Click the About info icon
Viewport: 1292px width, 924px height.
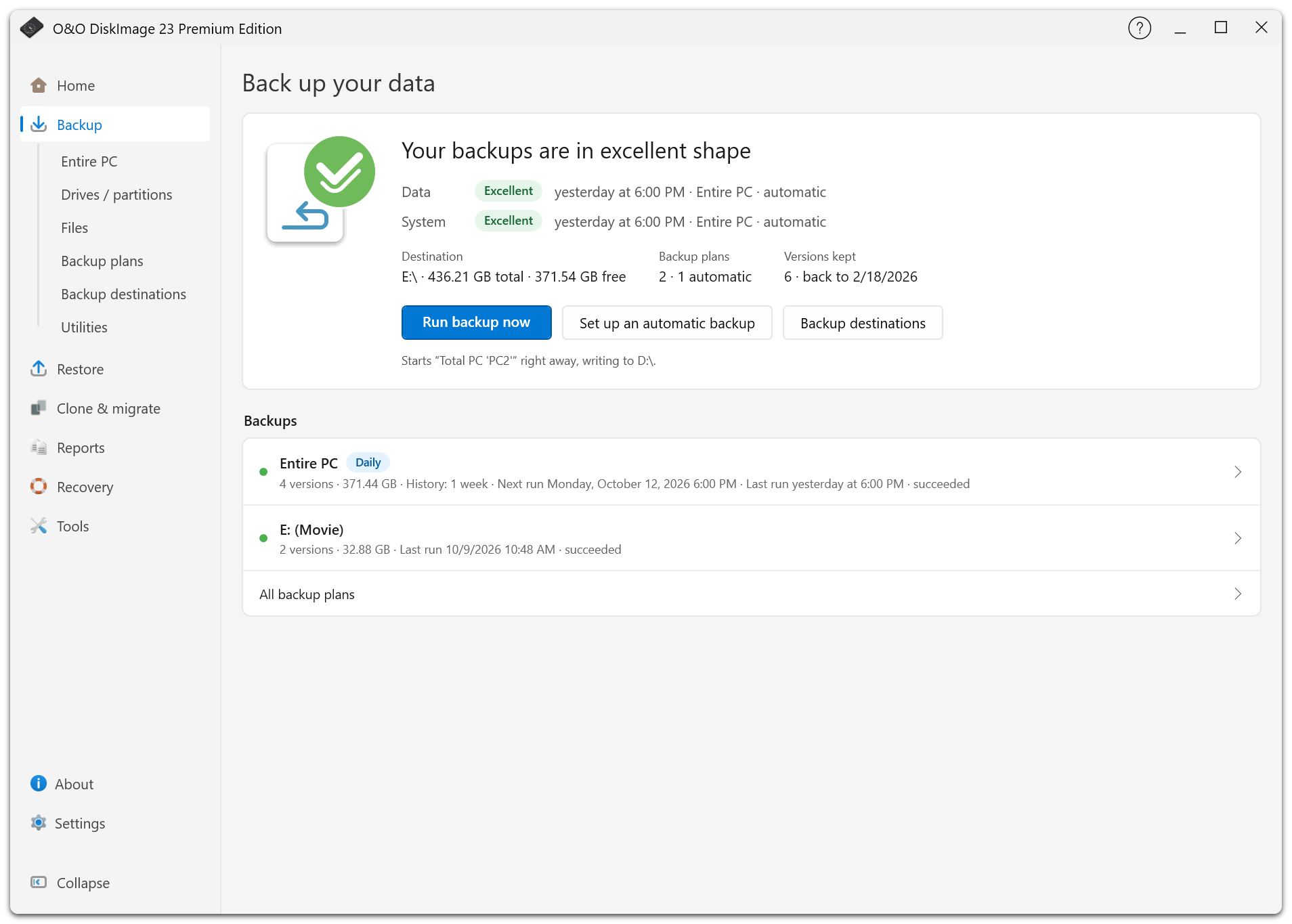tap(39, 784)
